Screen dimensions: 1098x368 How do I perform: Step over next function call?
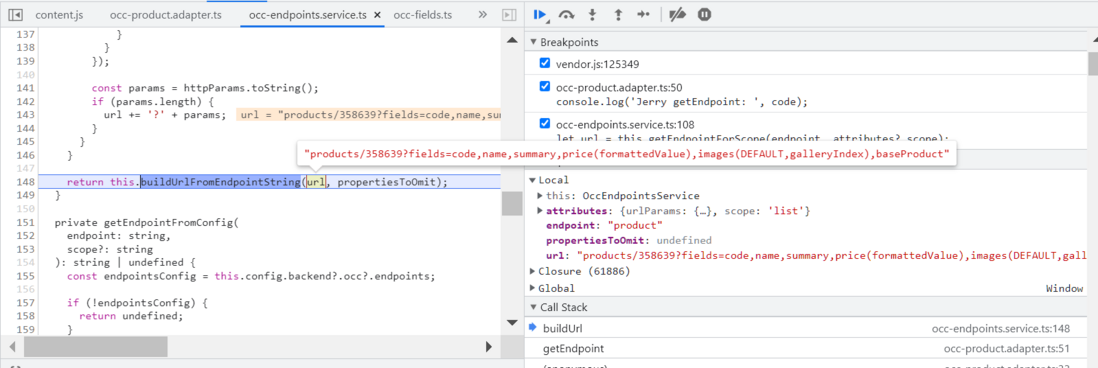[567, 15]
